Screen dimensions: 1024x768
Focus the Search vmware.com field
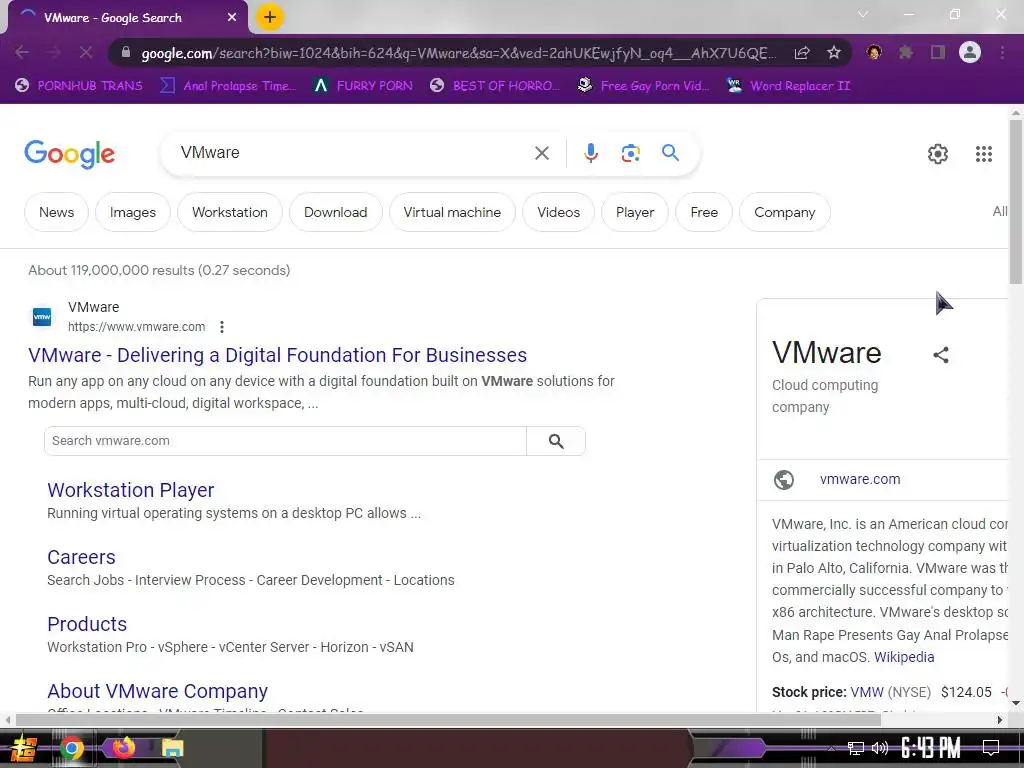coord(285,441)
